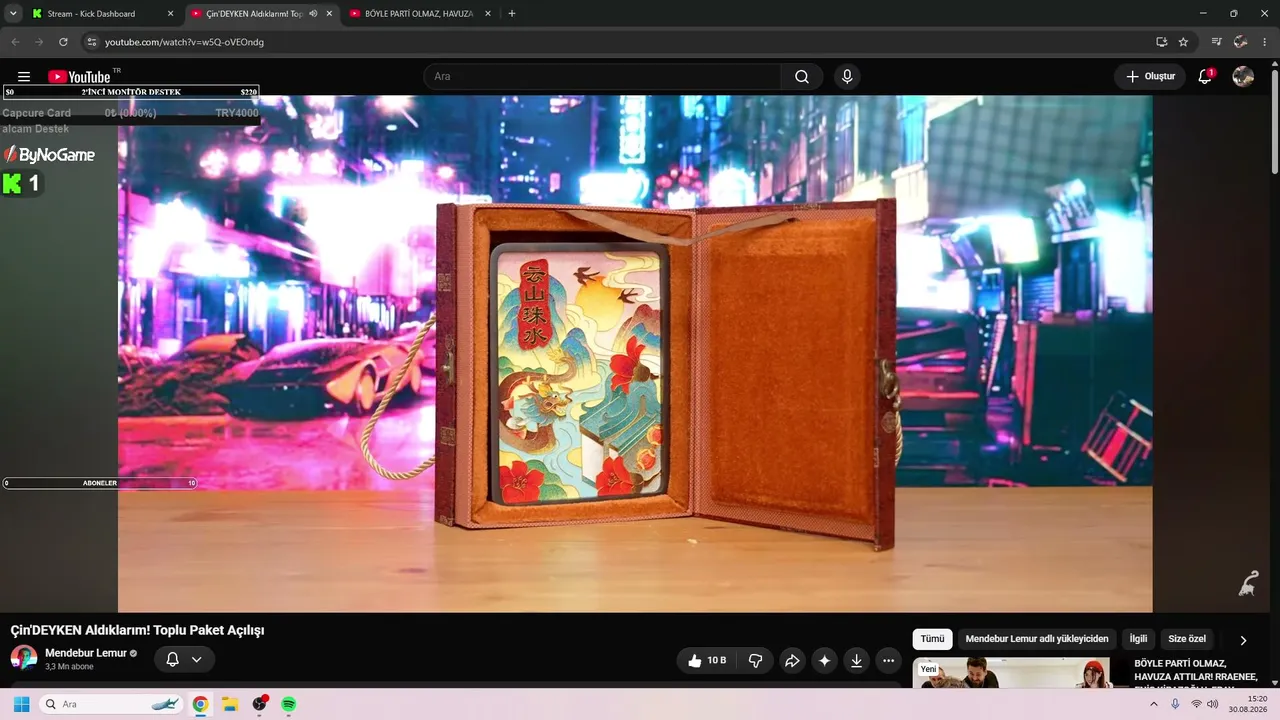Image resolution: width=1280 pixels, height=720 pixels.
Task: Open the recommended video thumbnail marked Yeni
Action: pos(1012,672)
